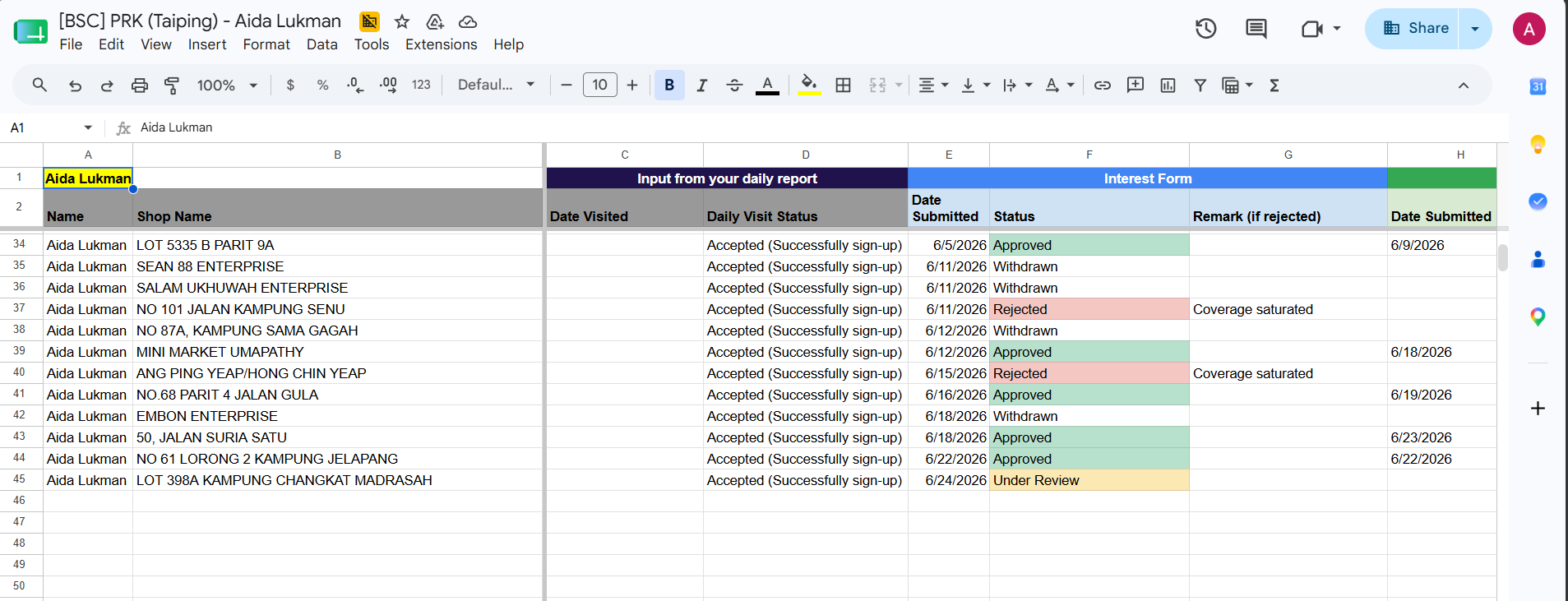The height and width of the screenshot is (601, 1568).
Task: Open vertical align dropdown
Action: (x=975, y=85)
